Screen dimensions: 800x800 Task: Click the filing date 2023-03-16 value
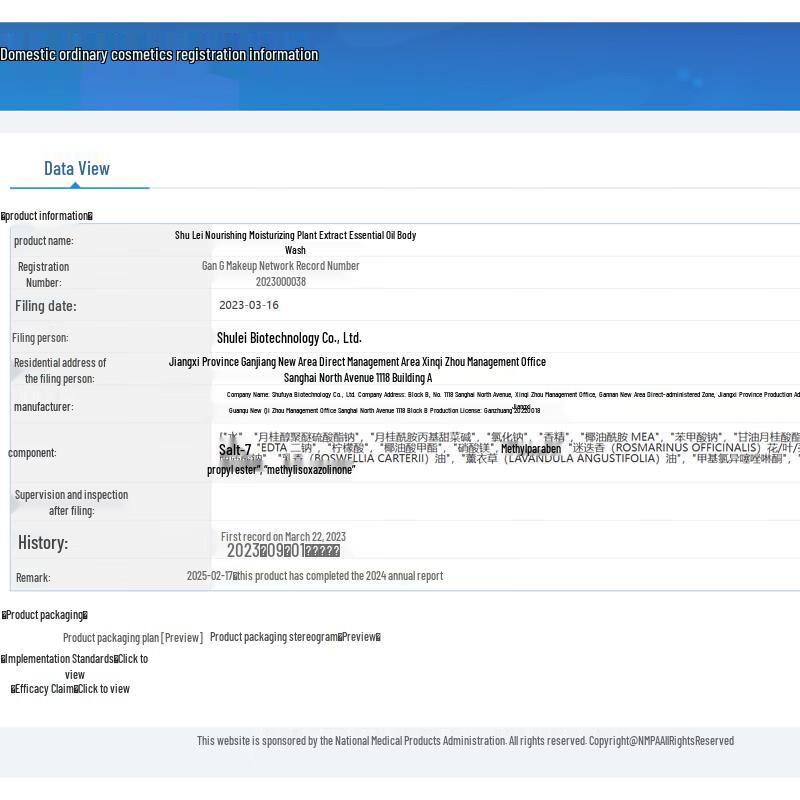point(249,306)
